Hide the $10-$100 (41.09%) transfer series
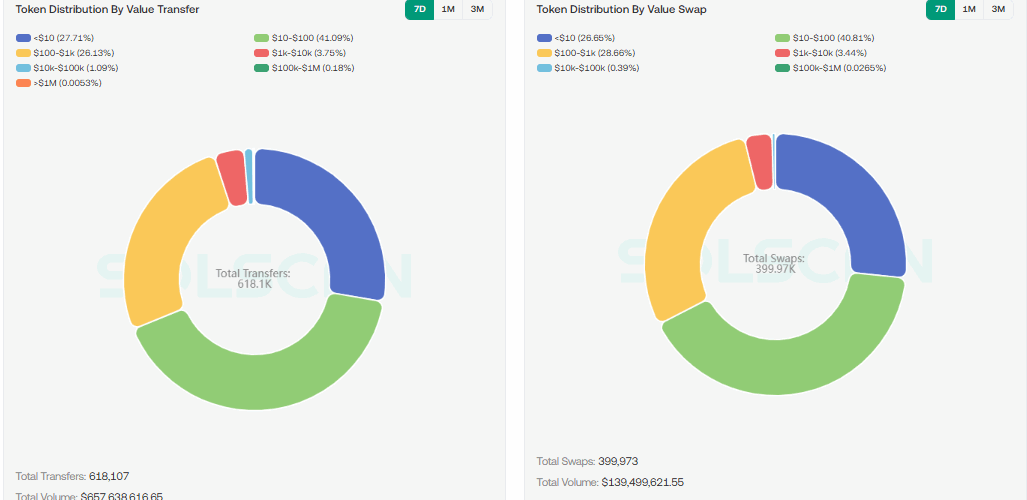The image size is (1027, 500). pyautogui.click(x=312, y=38)
